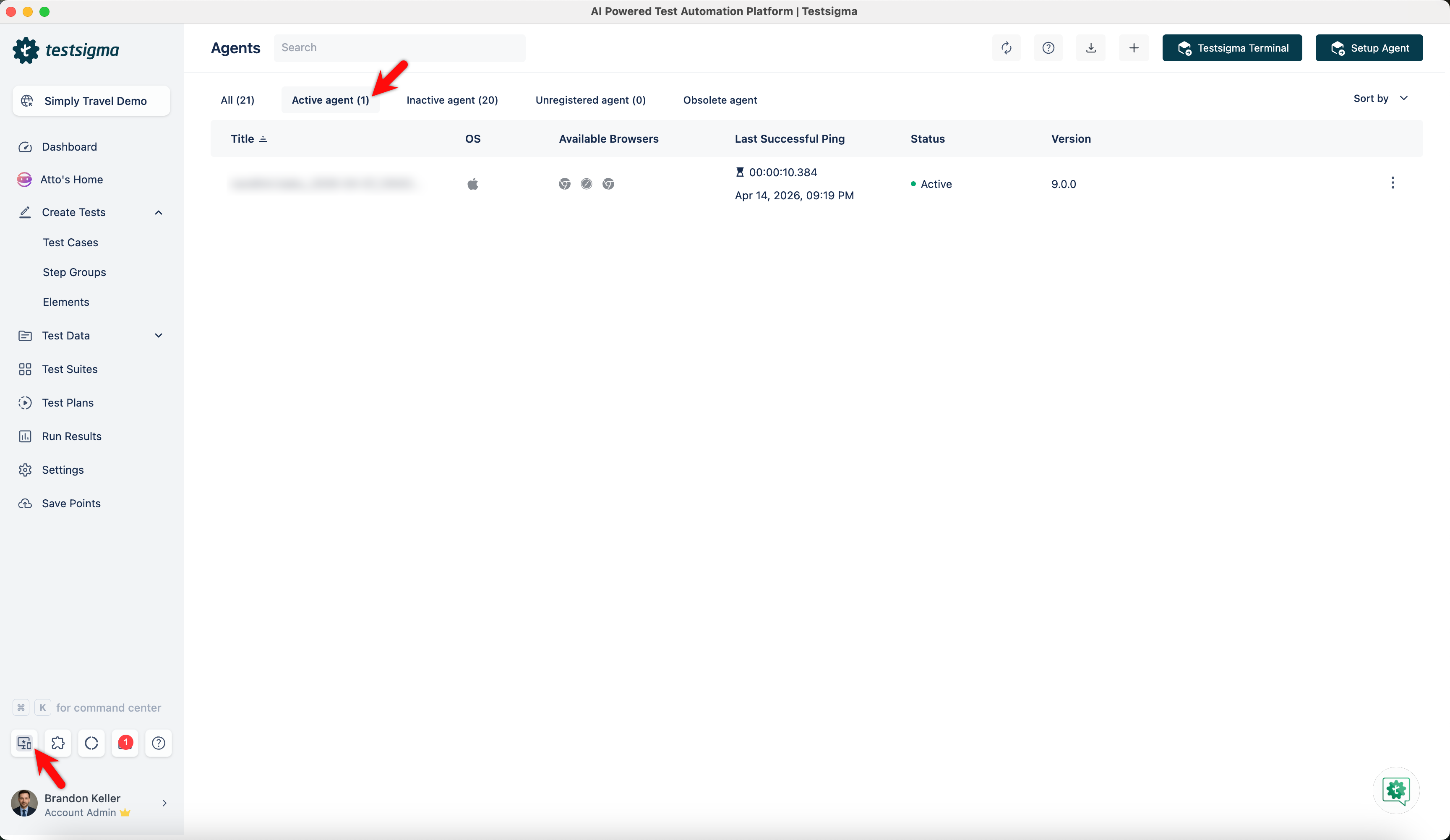1450x840 pixels.
Task: Click the refresh agents icon
Action: (x=1006, y=48)
